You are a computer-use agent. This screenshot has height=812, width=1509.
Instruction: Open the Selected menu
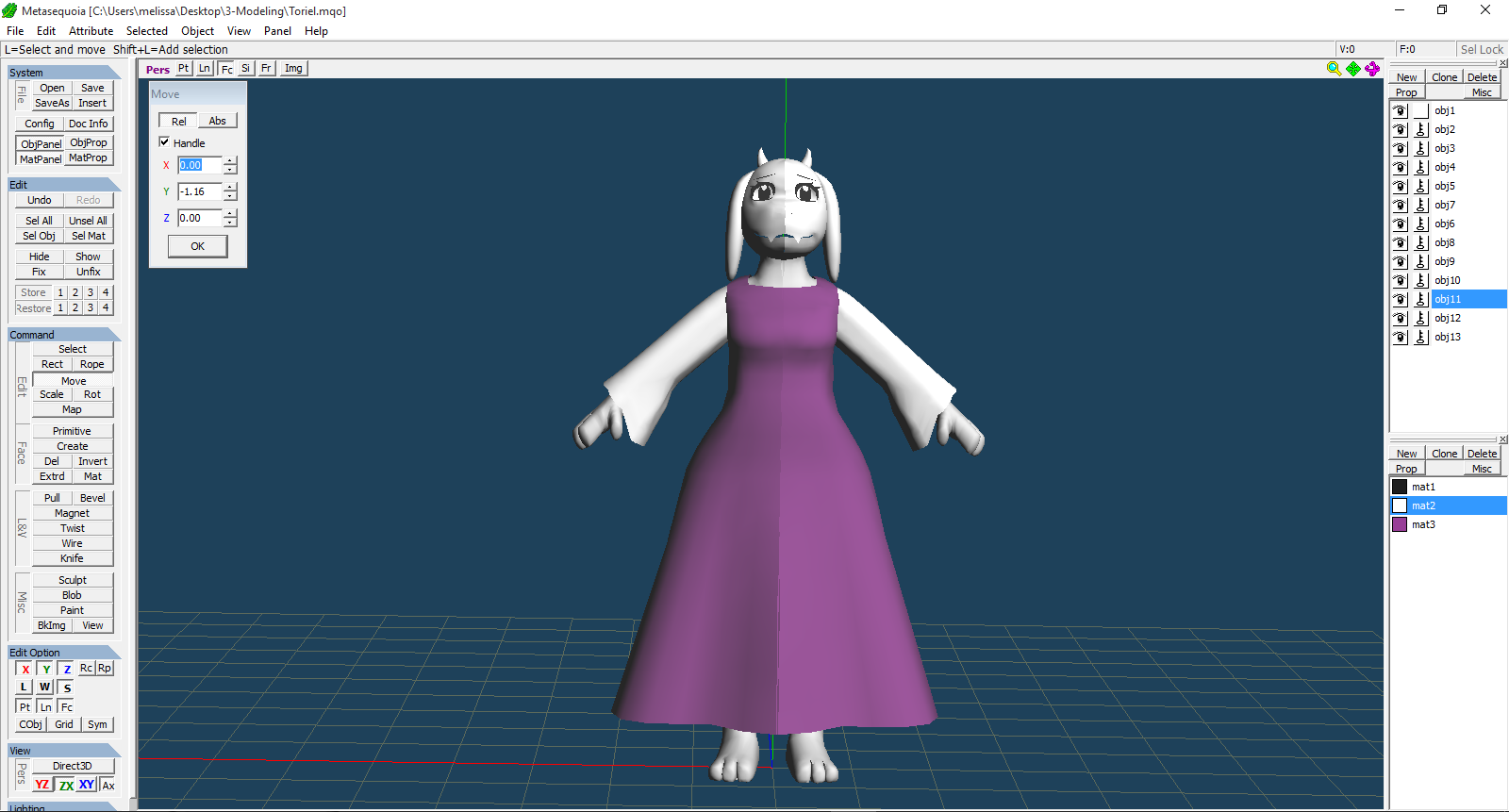coord(147,31)
